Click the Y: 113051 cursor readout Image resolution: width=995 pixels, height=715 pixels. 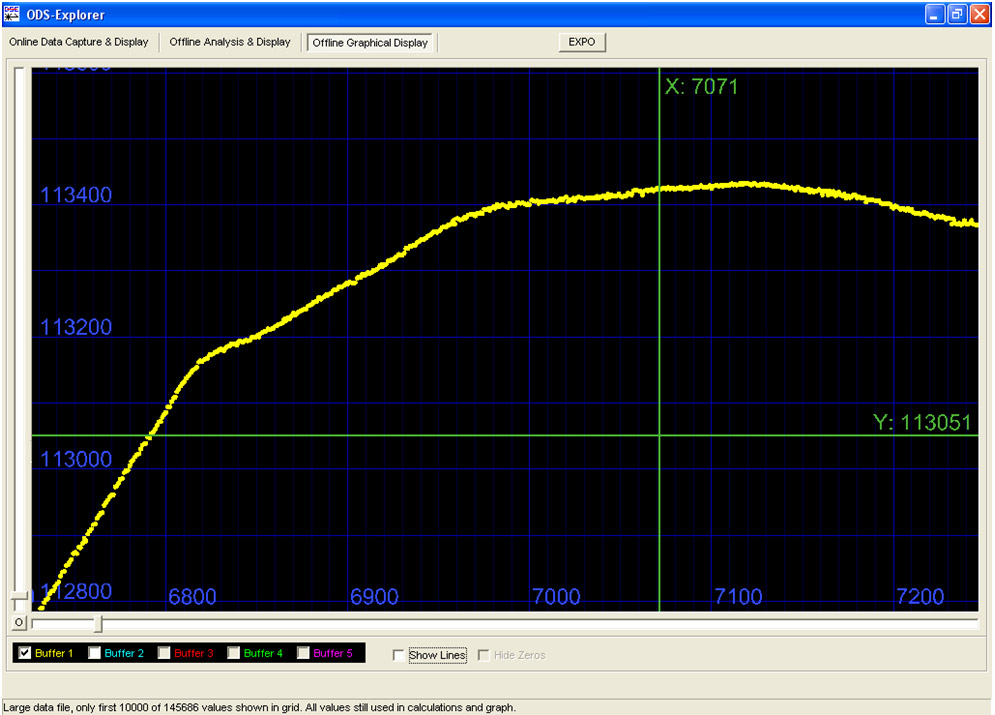coord(923,422)
